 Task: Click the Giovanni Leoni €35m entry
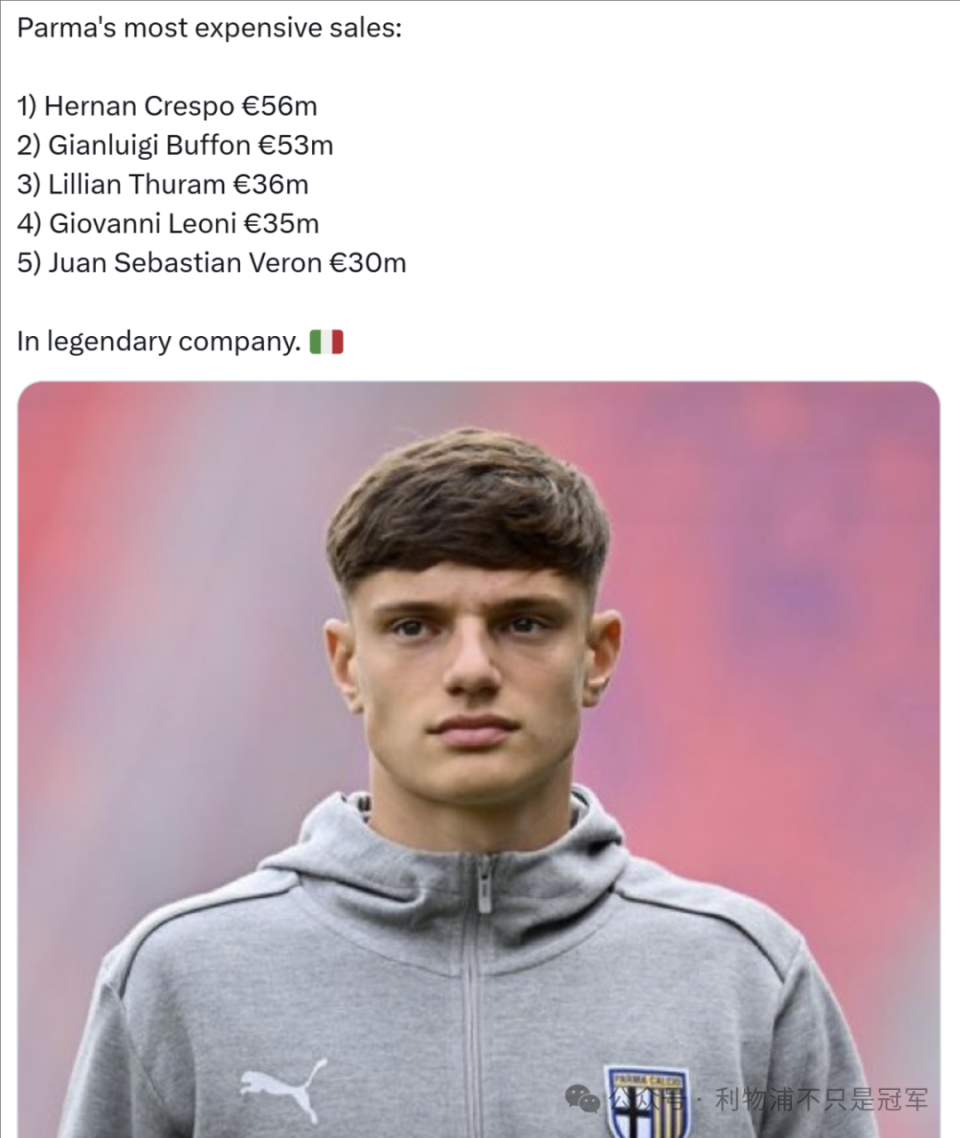point(168,224)
